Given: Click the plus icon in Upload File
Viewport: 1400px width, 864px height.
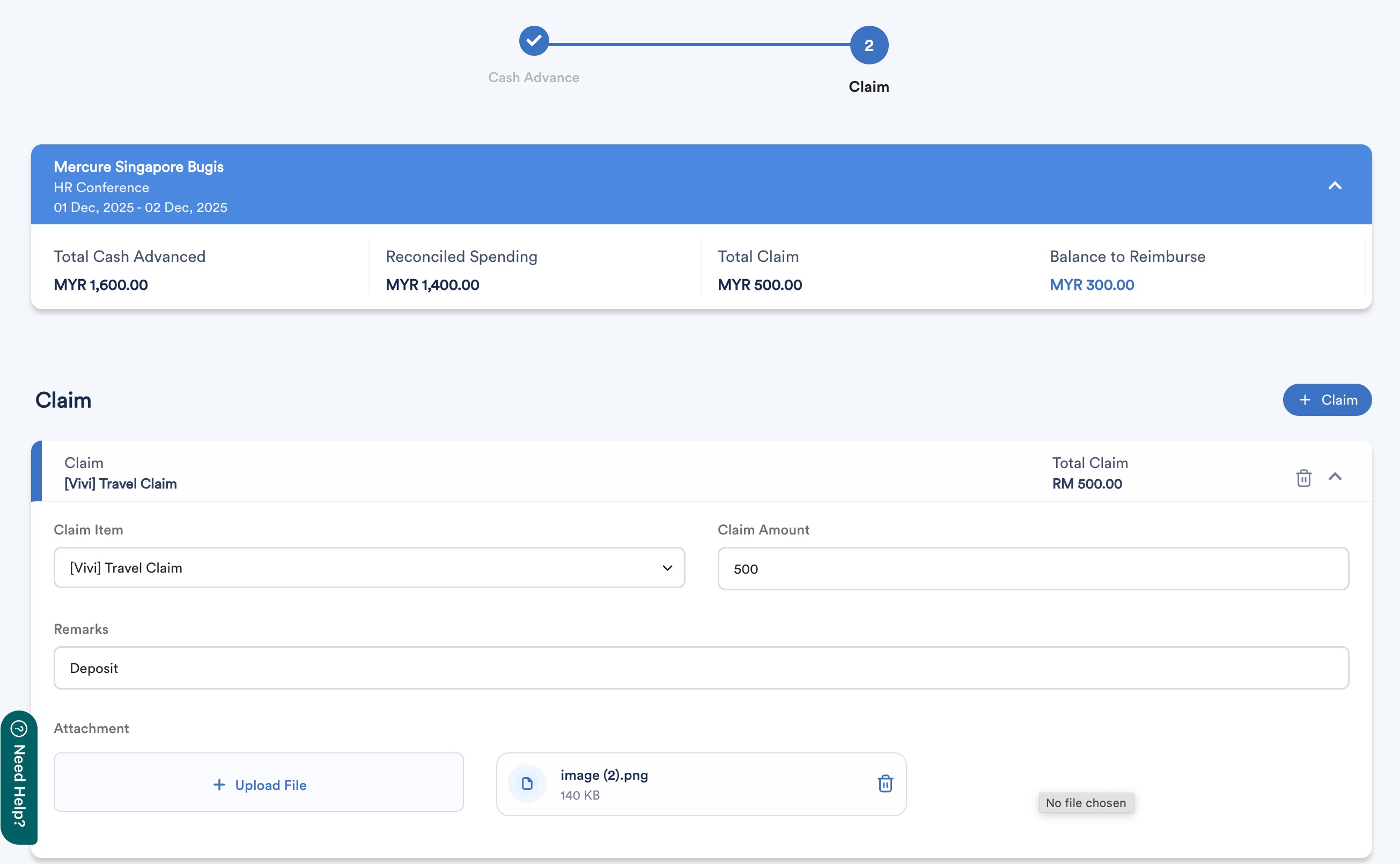Looking at the screenshot, I should 219,785.
